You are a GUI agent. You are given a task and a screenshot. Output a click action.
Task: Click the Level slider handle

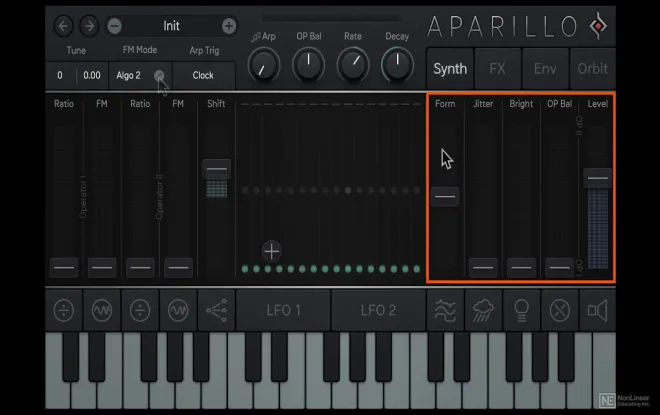tap(597, 178)
